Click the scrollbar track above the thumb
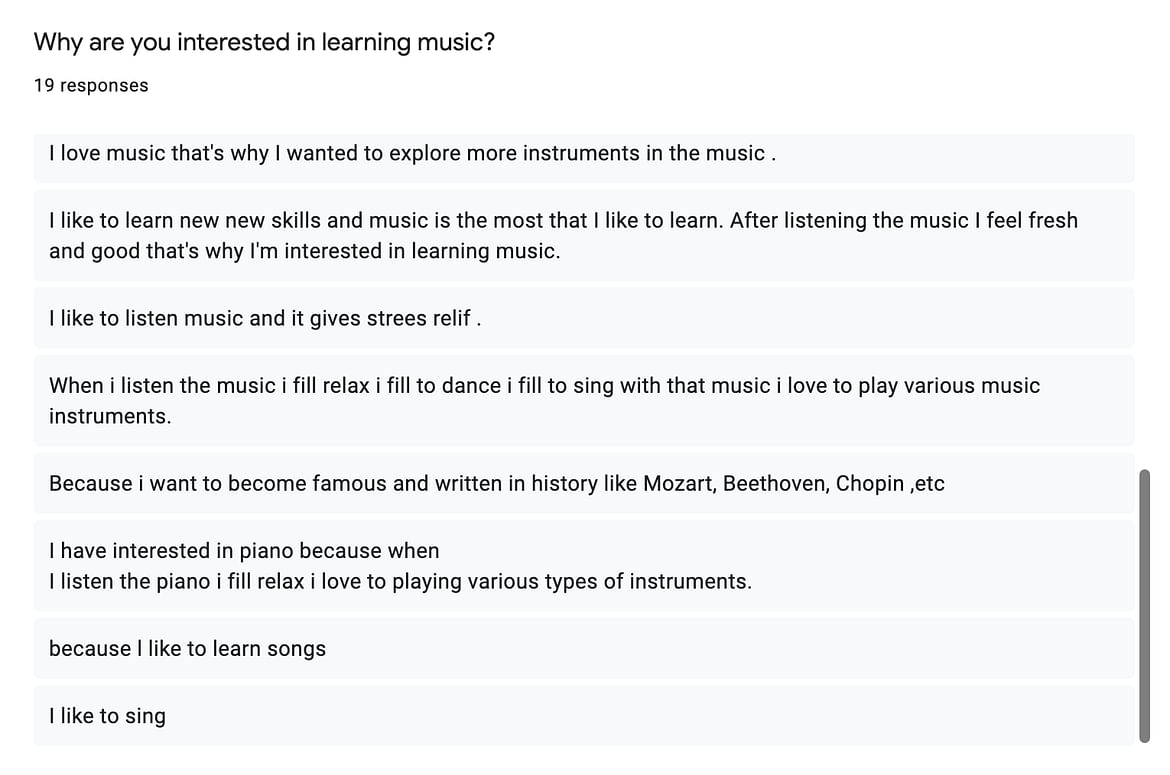 coord(1145,298)
